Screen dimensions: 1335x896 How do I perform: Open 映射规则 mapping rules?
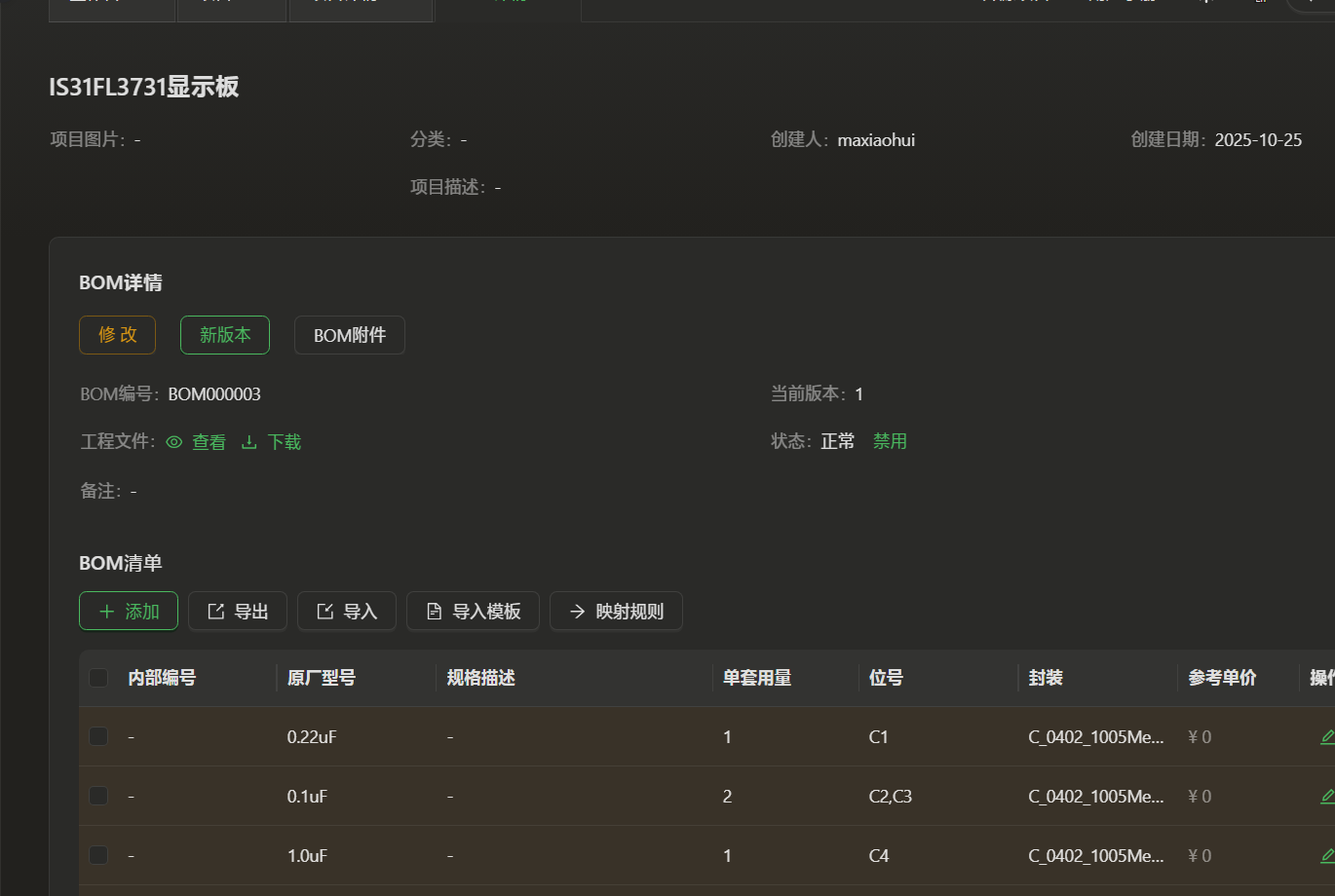(616, 612)
